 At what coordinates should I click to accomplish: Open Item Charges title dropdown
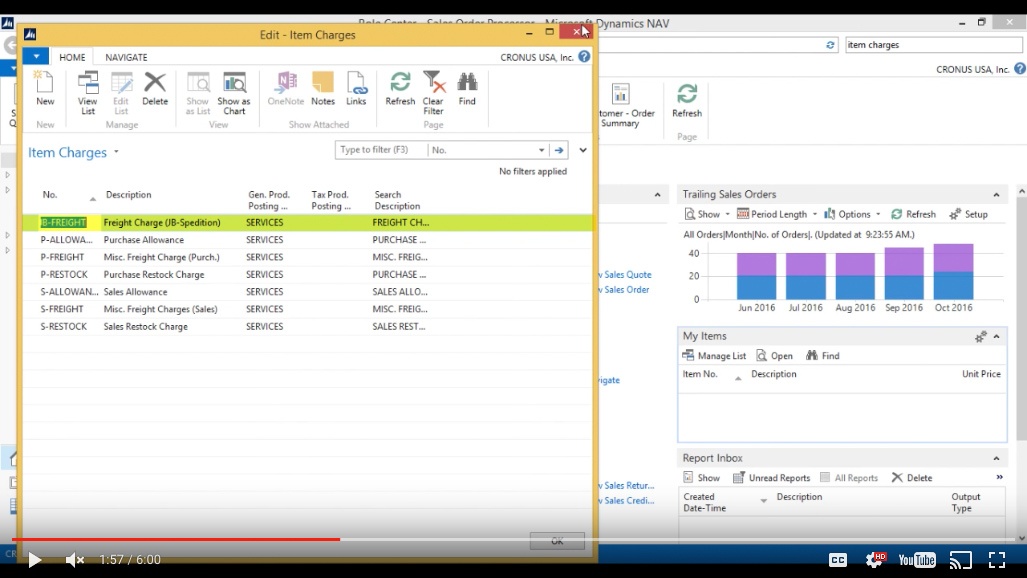116,152
